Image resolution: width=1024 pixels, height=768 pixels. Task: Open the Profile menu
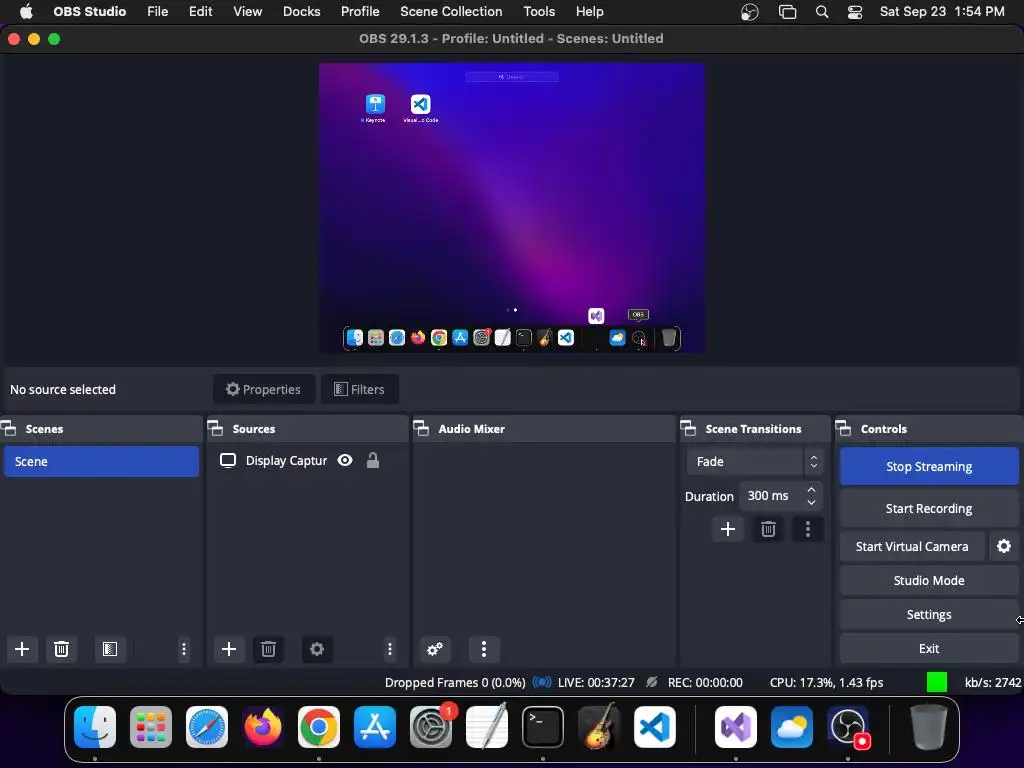(x=360, y=12)
